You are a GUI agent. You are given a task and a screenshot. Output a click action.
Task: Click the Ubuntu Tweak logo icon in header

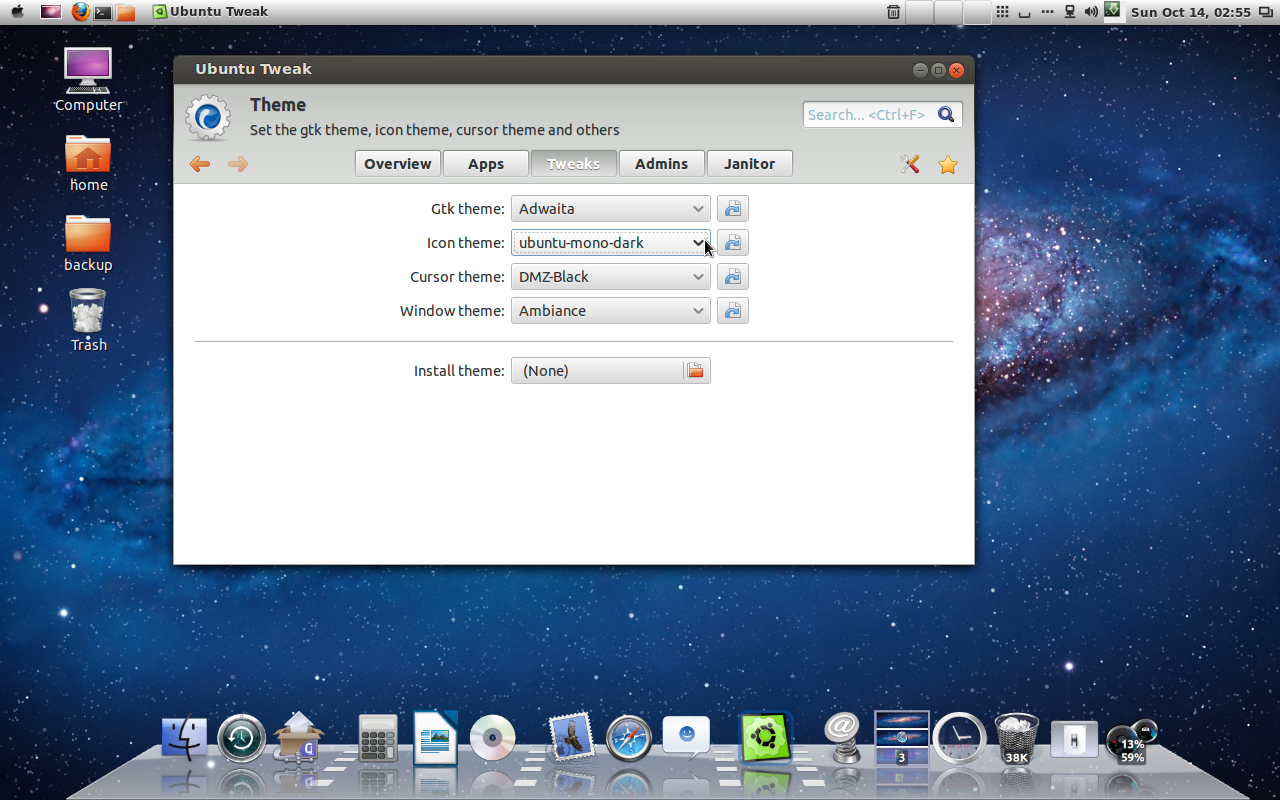point(208,118)
